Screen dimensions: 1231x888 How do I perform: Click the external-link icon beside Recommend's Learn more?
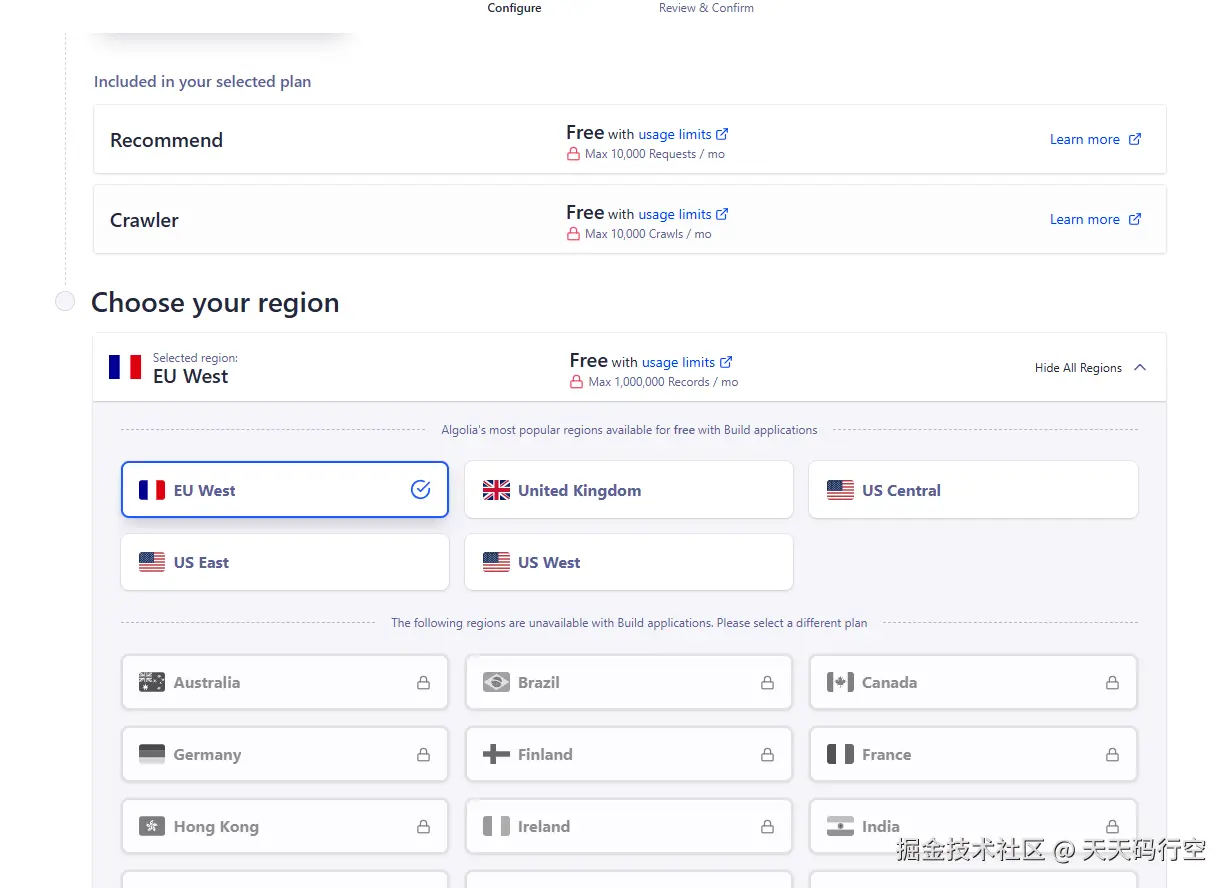point(1135,140)
